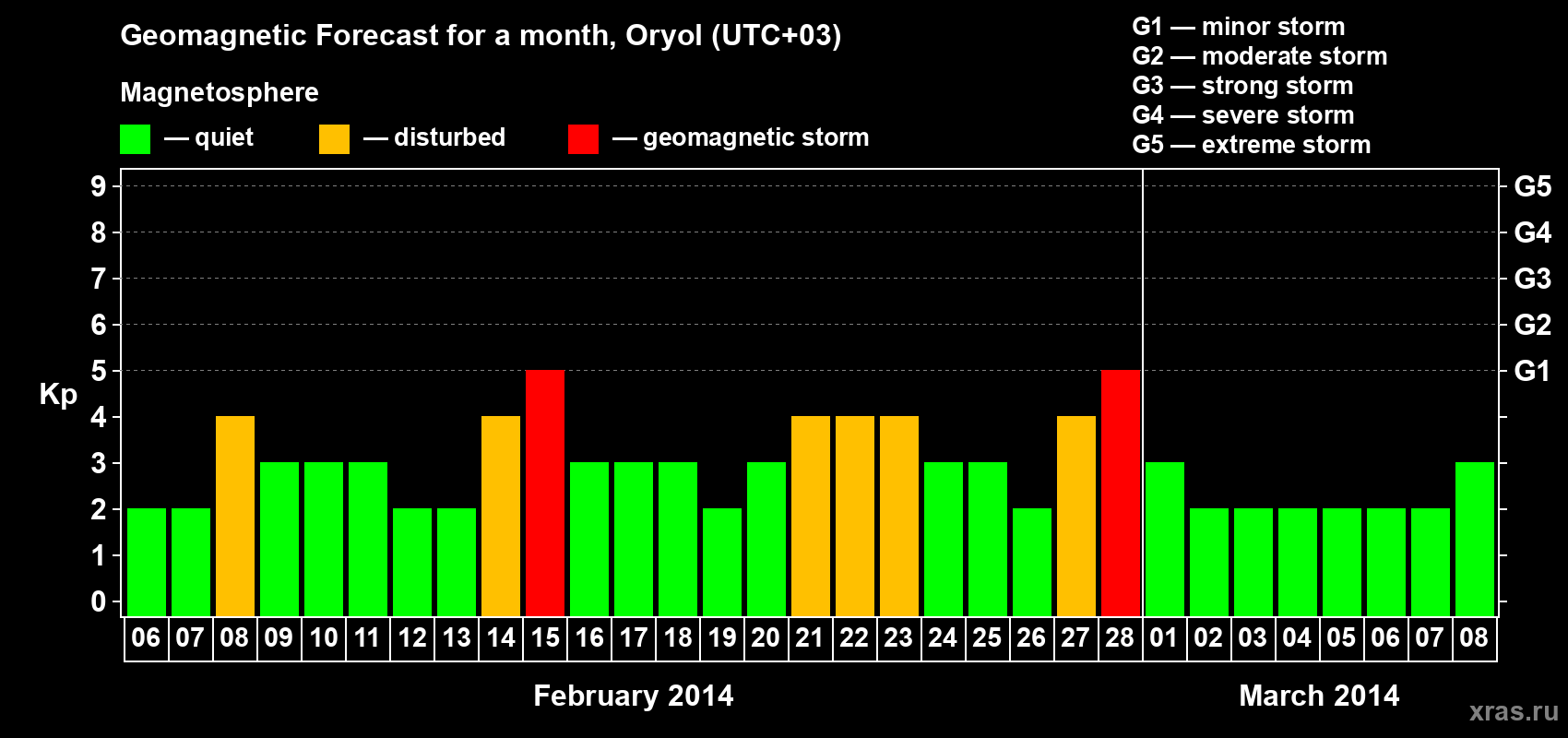Click the xras.ru watermark link
Screen dimensions: 1568x738
coord(1514,711)
